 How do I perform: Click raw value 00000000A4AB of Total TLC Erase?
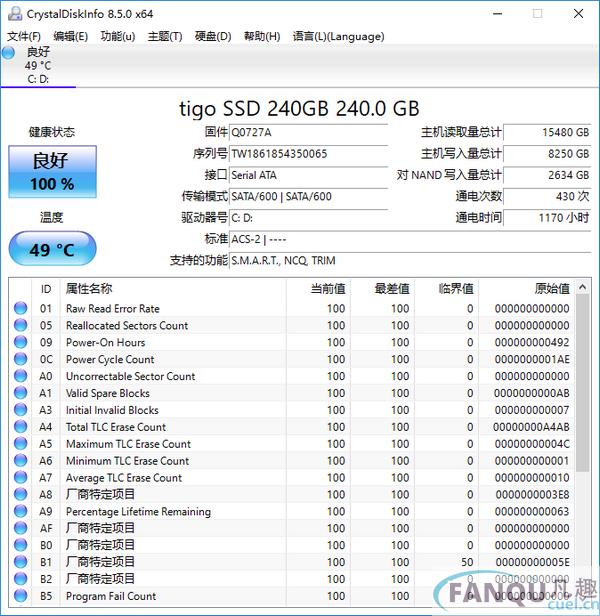point(531,427)
